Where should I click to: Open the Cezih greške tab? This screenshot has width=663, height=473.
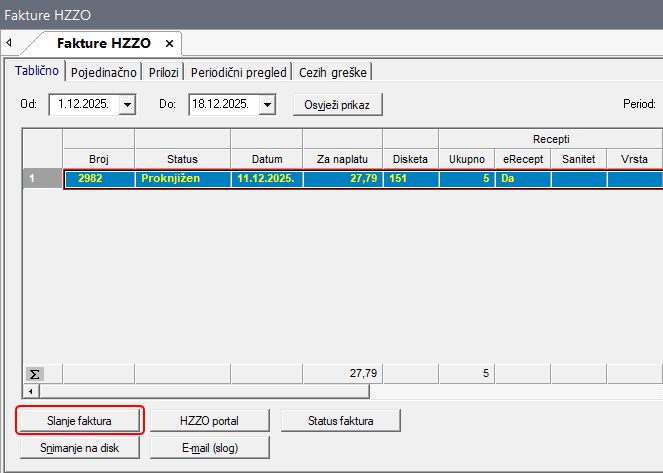334,72
